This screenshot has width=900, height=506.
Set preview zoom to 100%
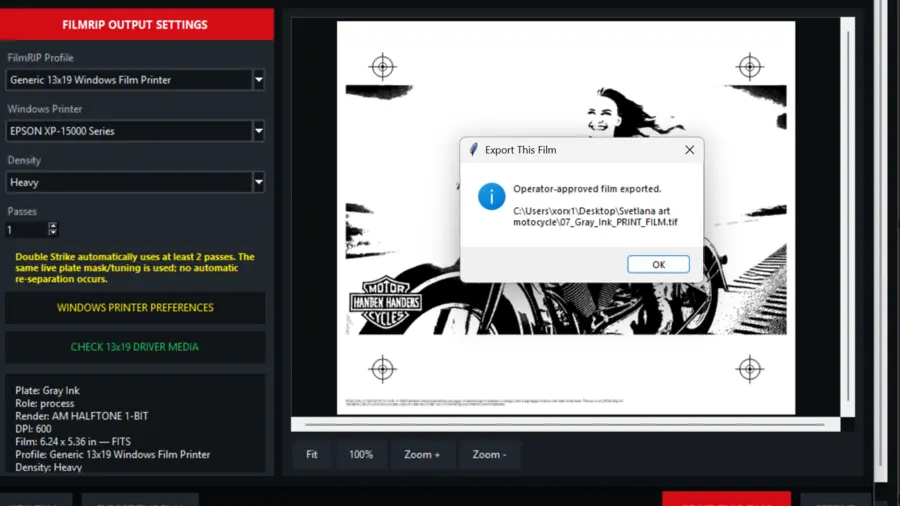point(361,454)
